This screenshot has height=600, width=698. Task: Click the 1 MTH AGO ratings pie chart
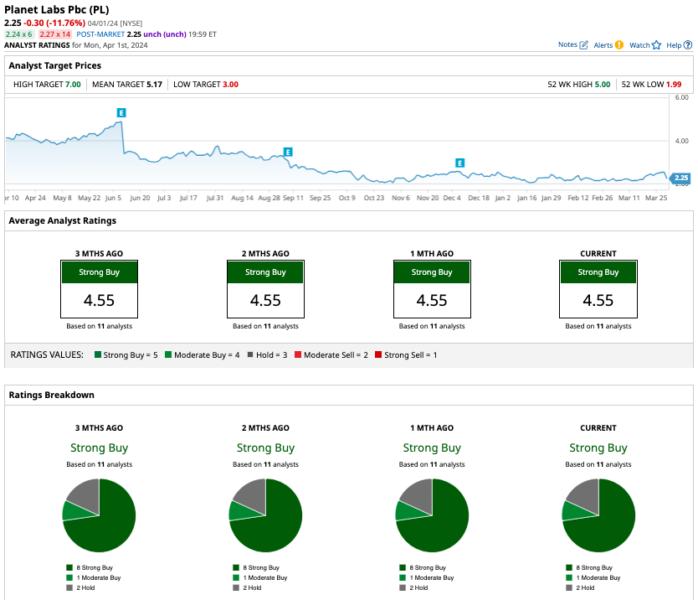432,515
